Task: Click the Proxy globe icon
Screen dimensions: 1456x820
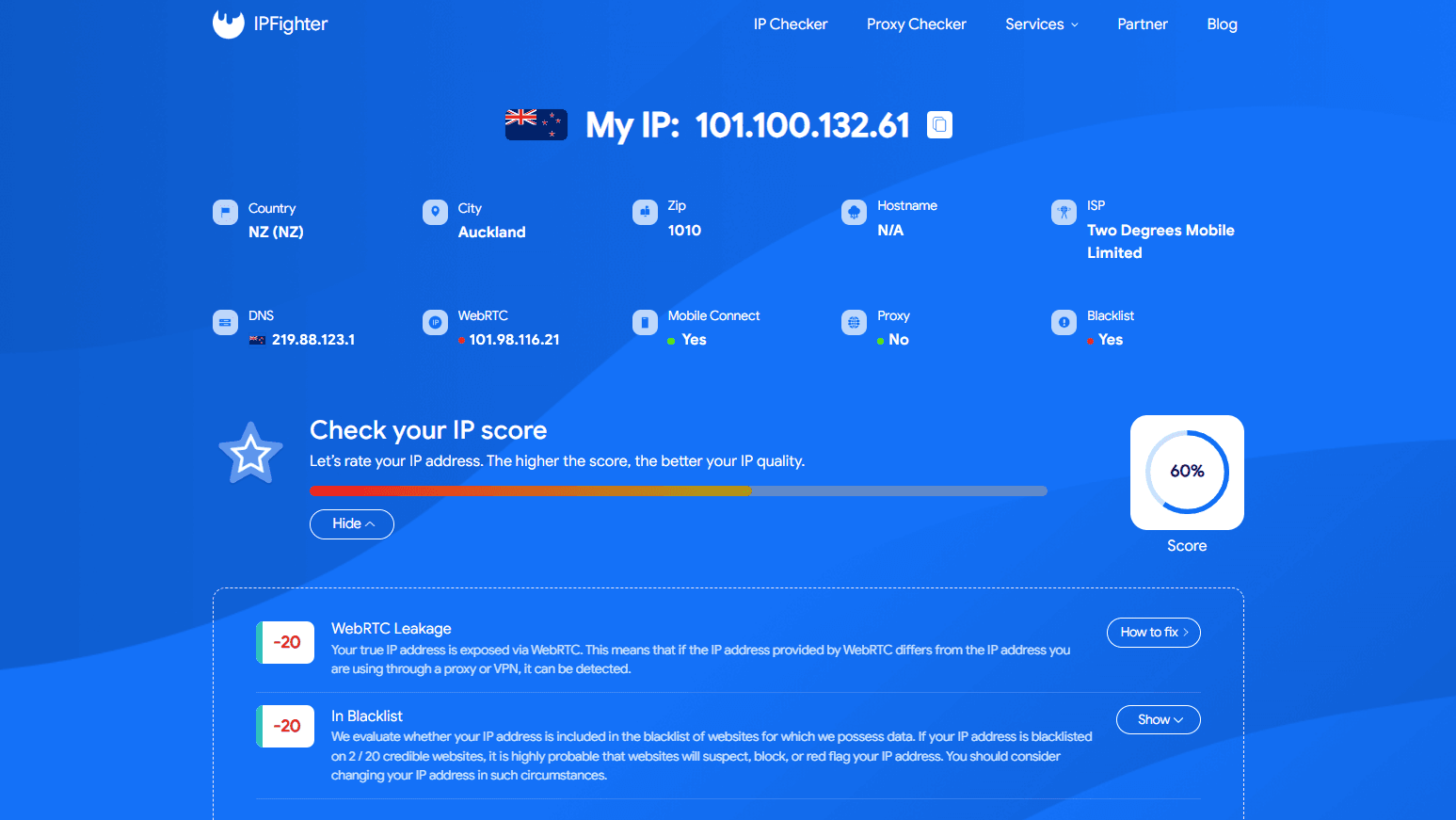Action: 854,322
